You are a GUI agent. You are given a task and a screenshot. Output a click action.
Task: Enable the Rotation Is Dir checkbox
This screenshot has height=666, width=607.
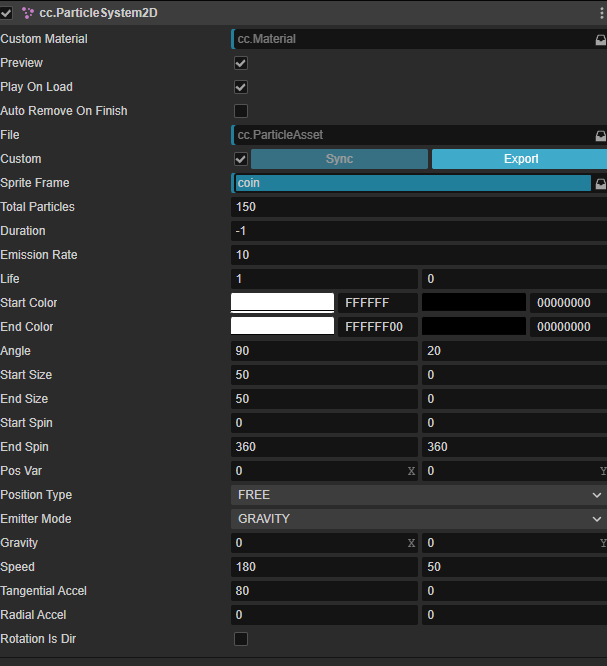click(x=240, y=639)
